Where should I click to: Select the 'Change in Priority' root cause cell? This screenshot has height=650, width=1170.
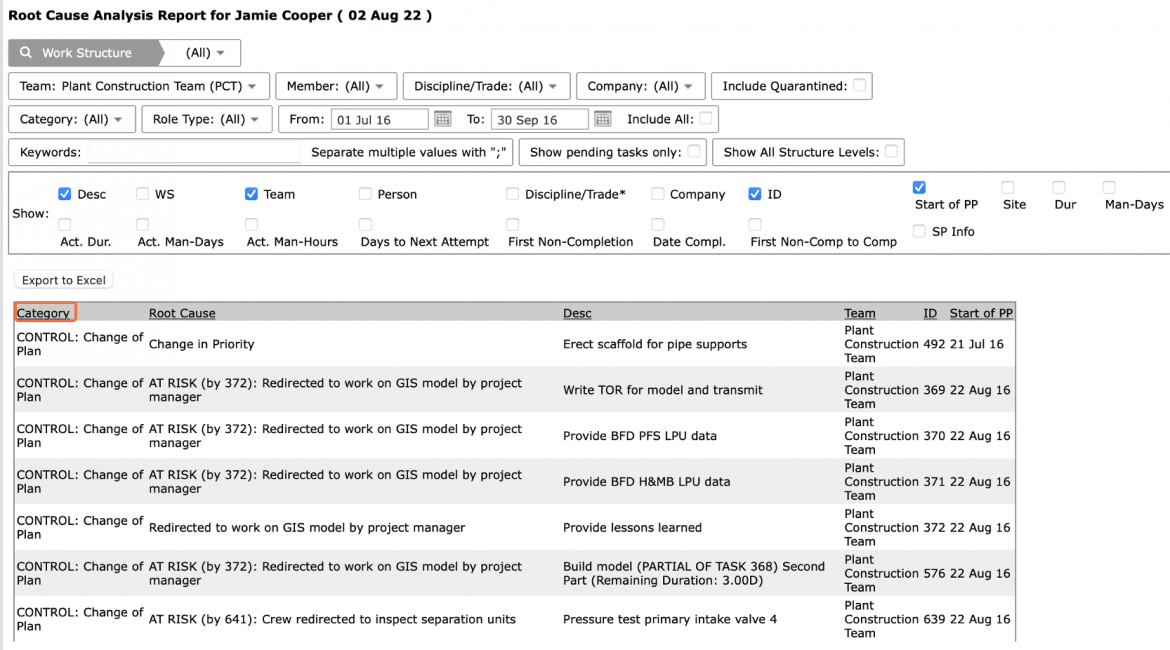[x=201, y=344]
